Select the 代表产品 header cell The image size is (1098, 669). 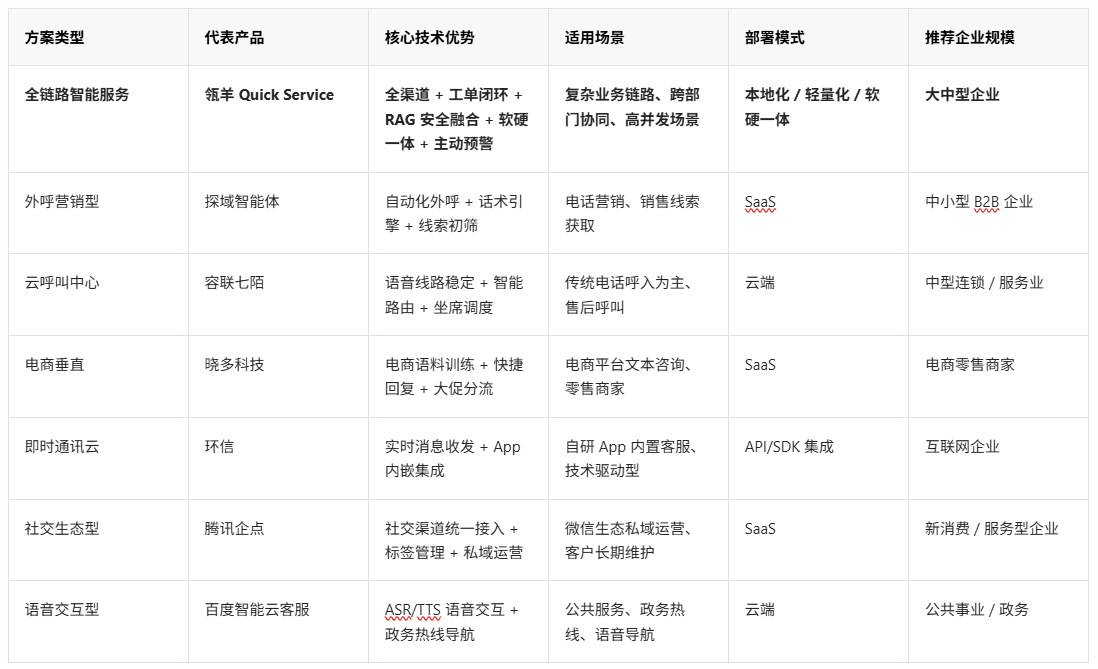(278, 37)
